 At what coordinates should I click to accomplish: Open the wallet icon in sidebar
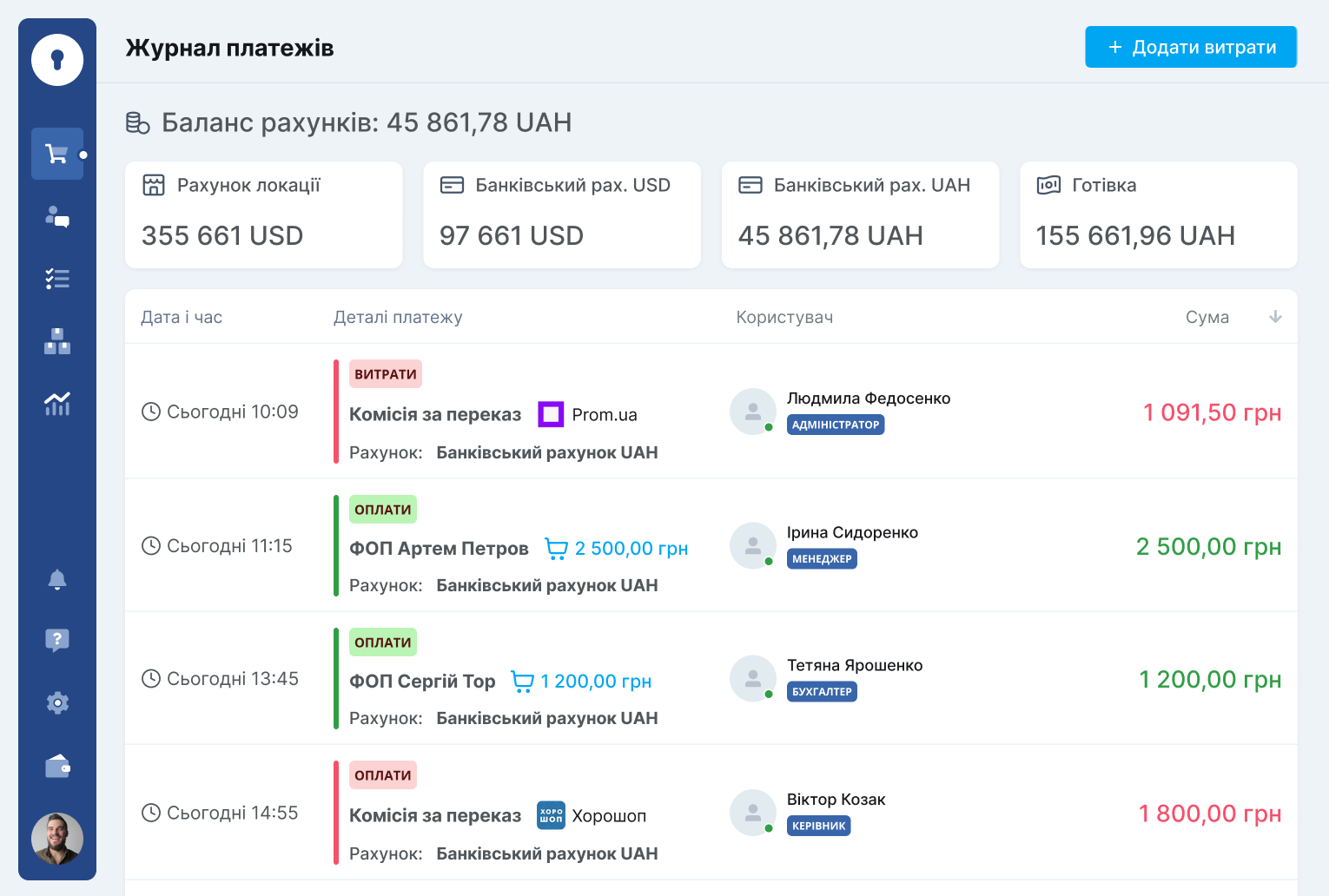[x=57, y=767]
